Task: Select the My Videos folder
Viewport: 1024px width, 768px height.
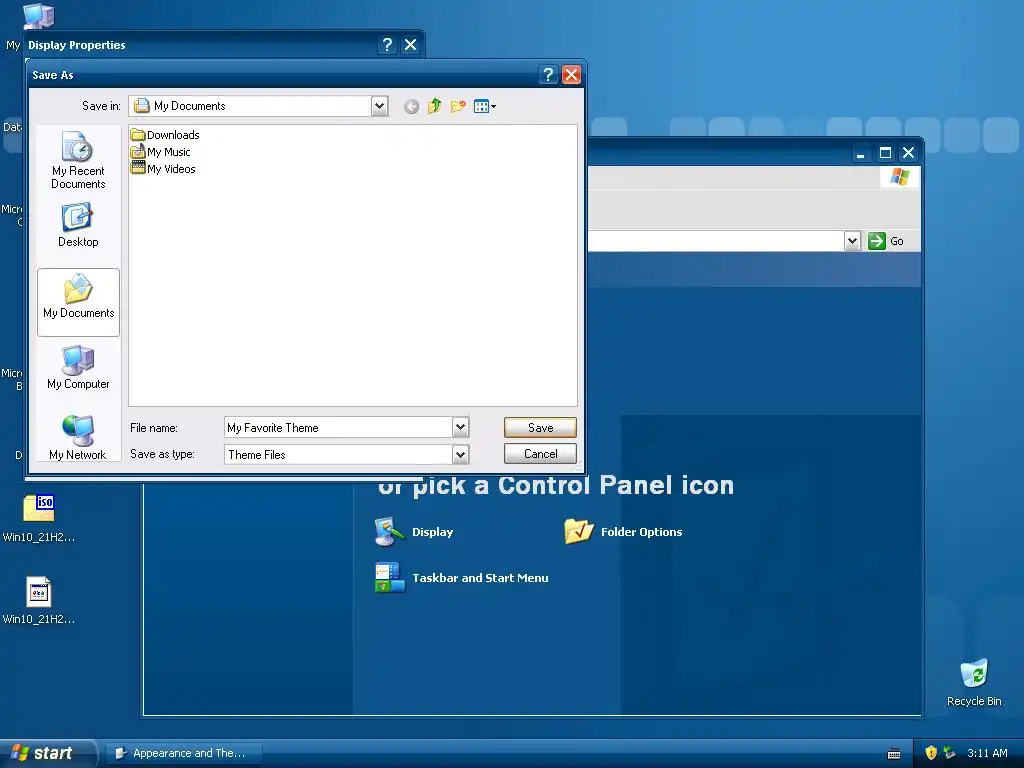Action: 163,169
